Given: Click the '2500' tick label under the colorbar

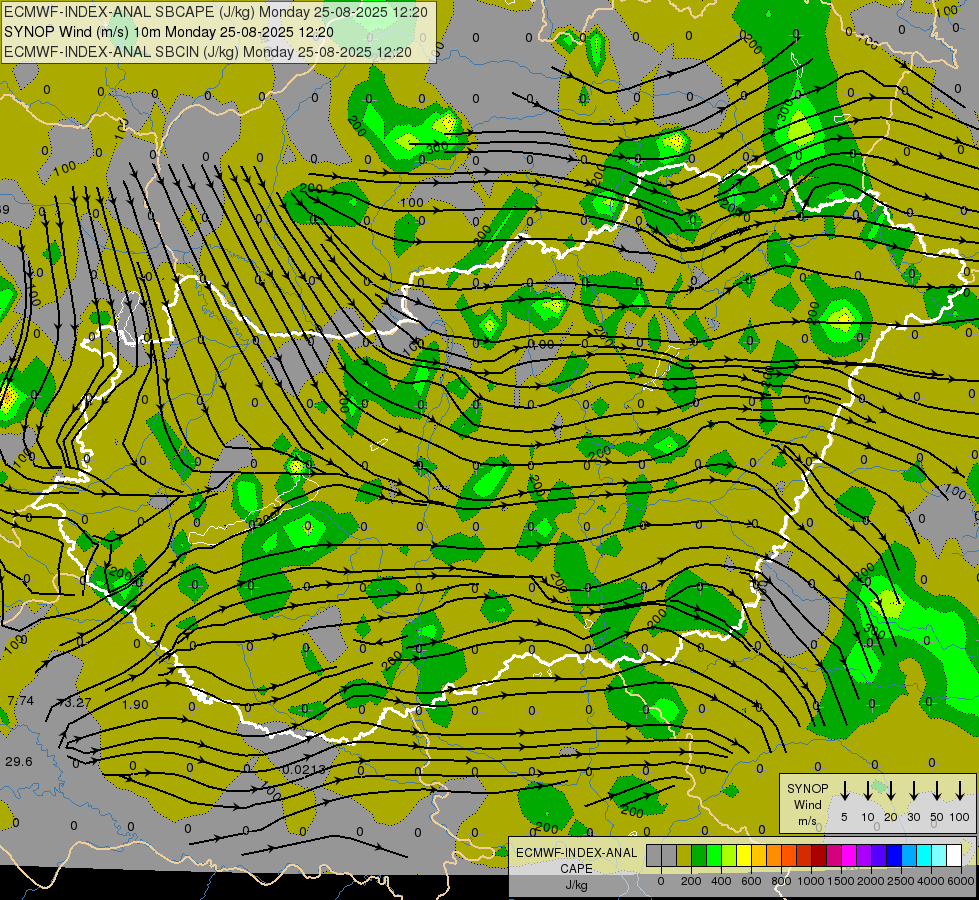Looking at the screenshot, I should coord(901,881).
